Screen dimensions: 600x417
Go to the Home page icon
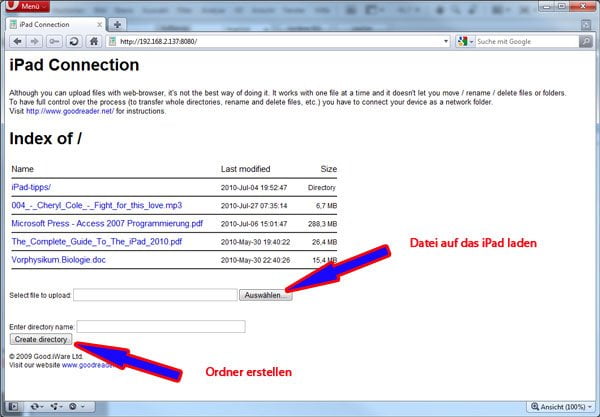[x=93, y=42]
